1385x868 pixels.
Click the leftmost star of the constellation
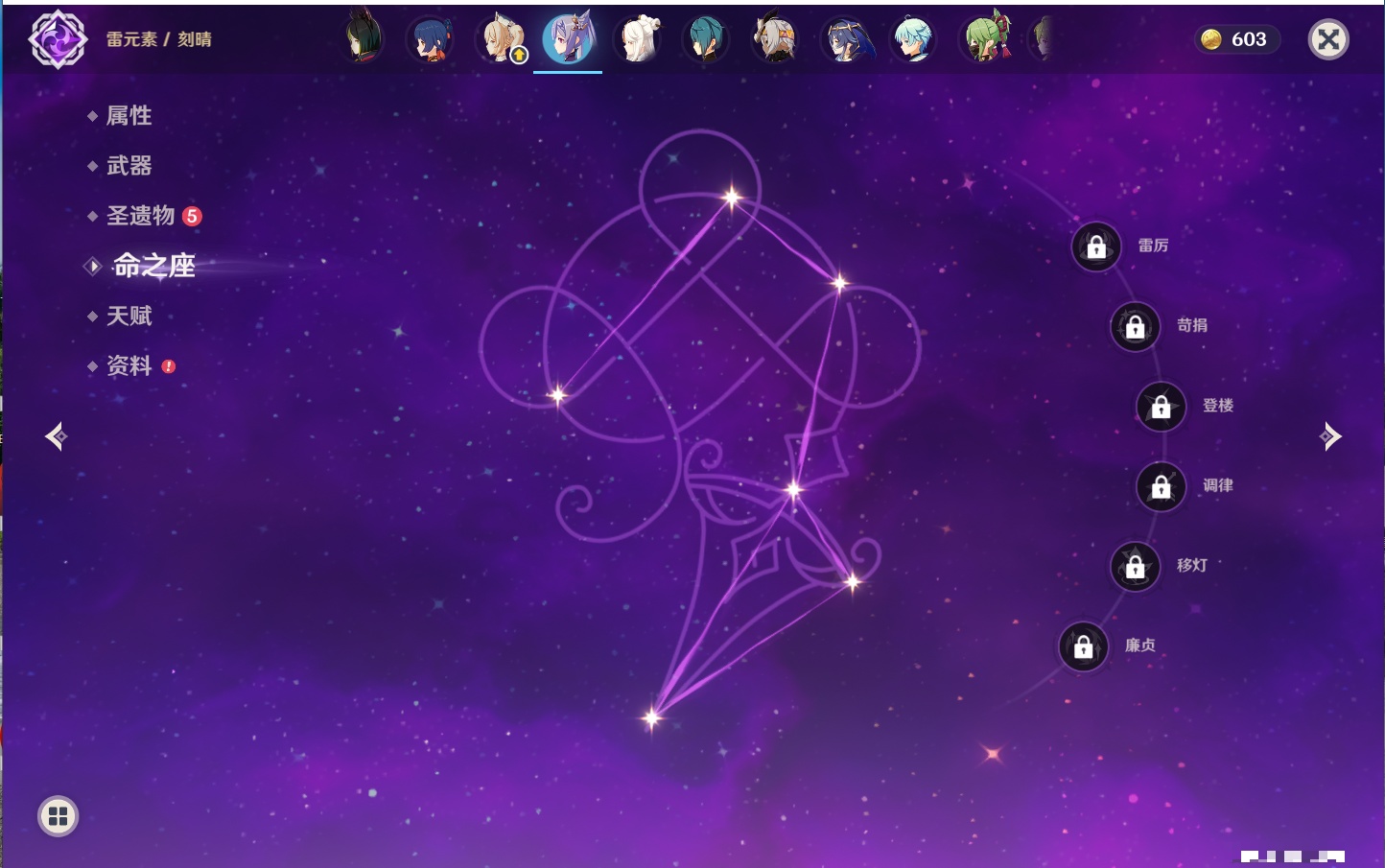coord(557,394)
